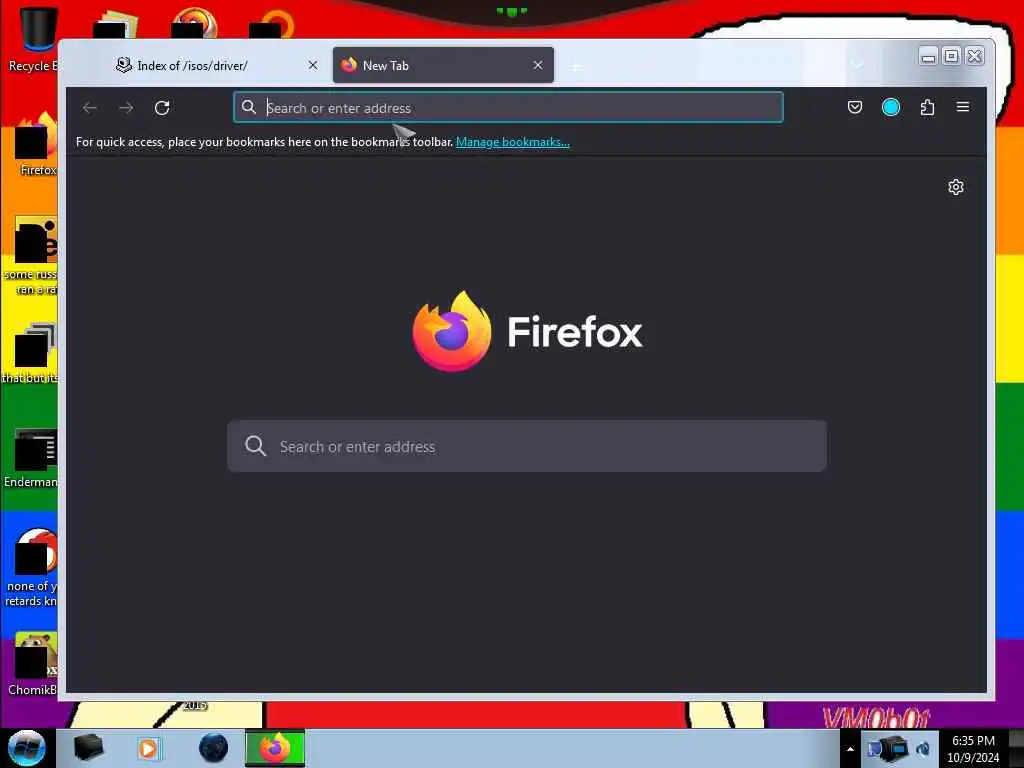1024x768 pixels.
Task: Select the 'some russ' desktop icon
Action: [31, 255]
